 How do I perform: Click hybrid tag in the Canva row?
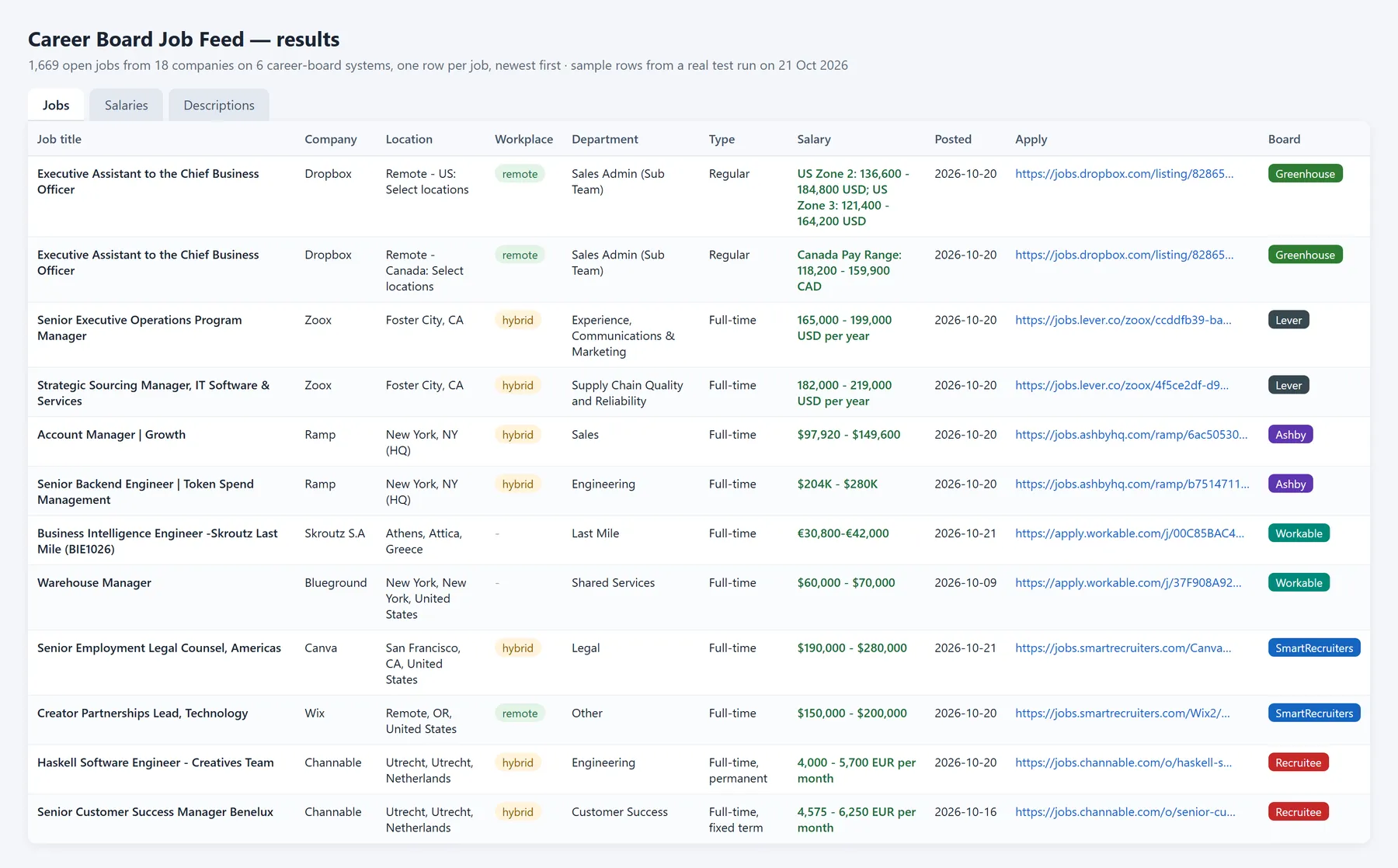coord(517,648)
